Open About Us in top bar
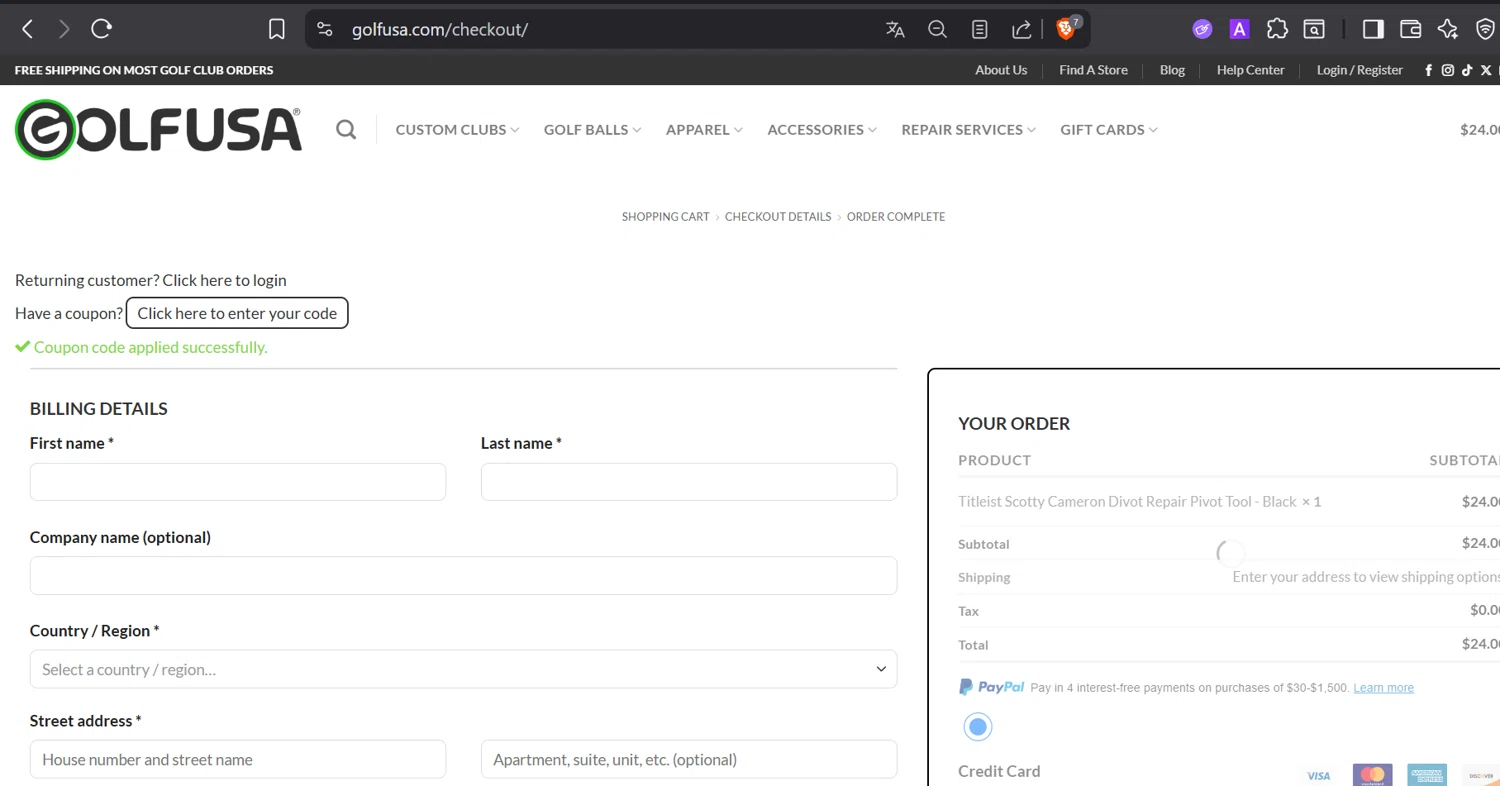The image size is (1500, 786). (1001, 70)
